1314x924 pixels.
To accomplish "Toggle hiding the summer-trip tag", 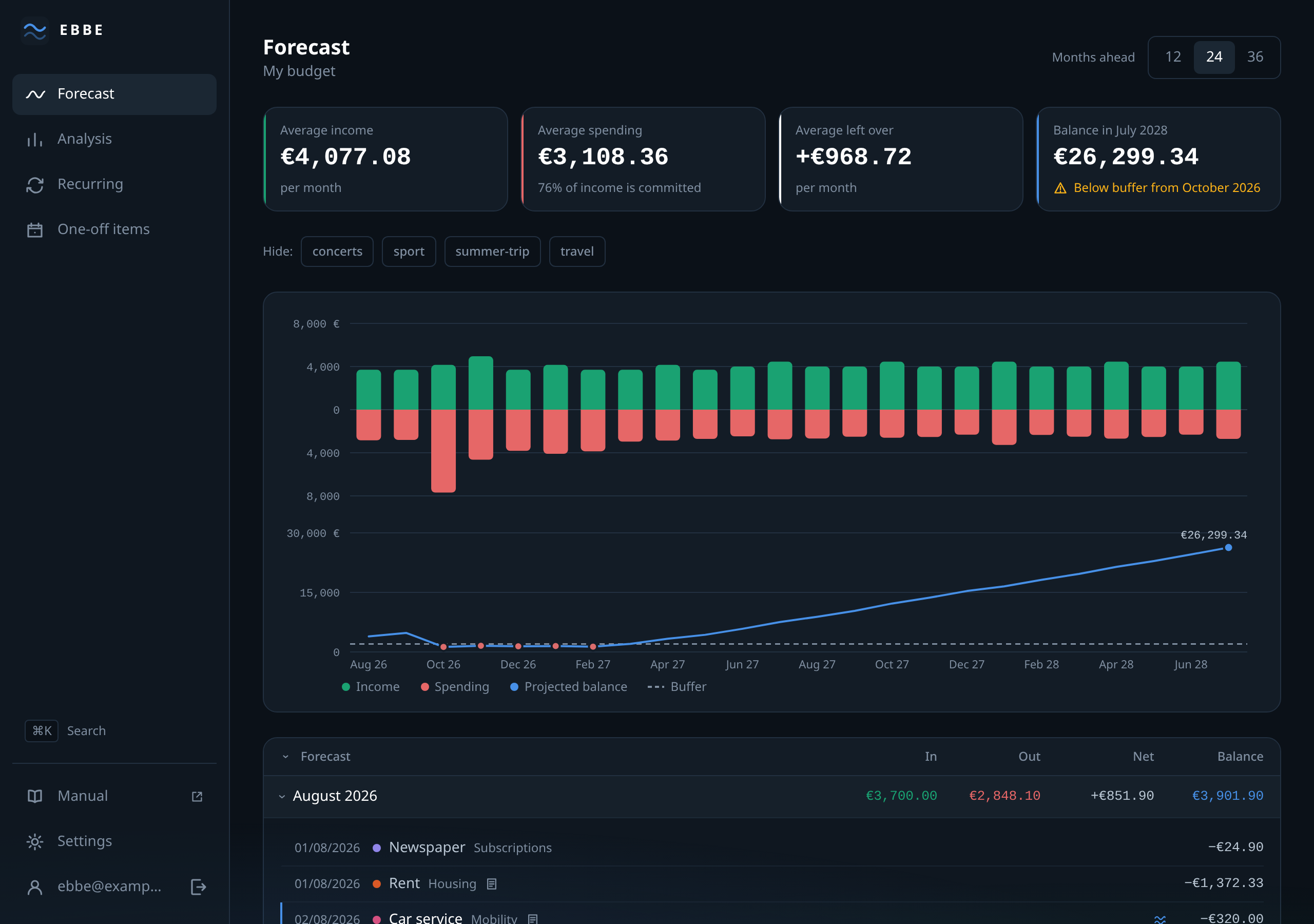I will pos(492,252).
